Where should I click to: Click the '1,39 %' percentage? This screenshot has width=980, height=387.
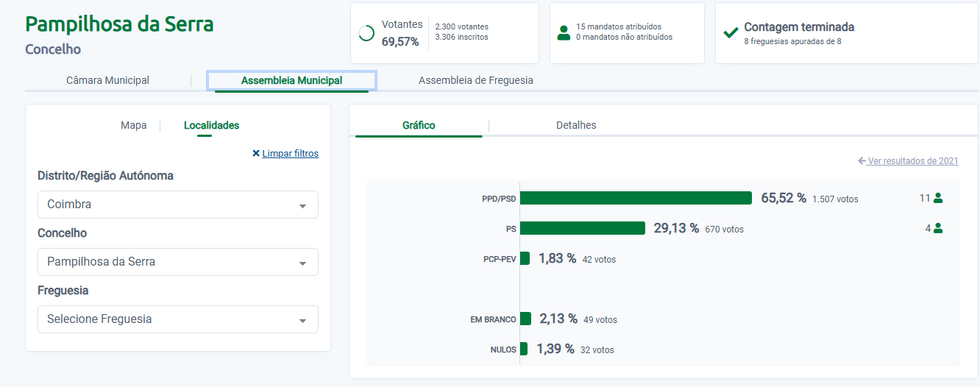[x=556, y=349]
